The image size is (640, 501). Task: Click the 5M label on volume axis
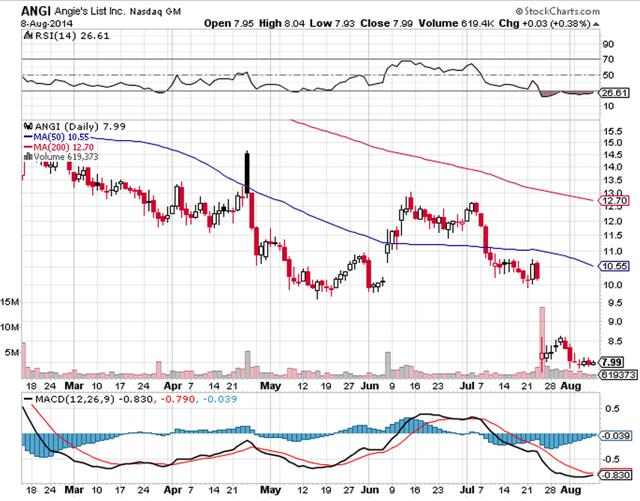(12, 352)
